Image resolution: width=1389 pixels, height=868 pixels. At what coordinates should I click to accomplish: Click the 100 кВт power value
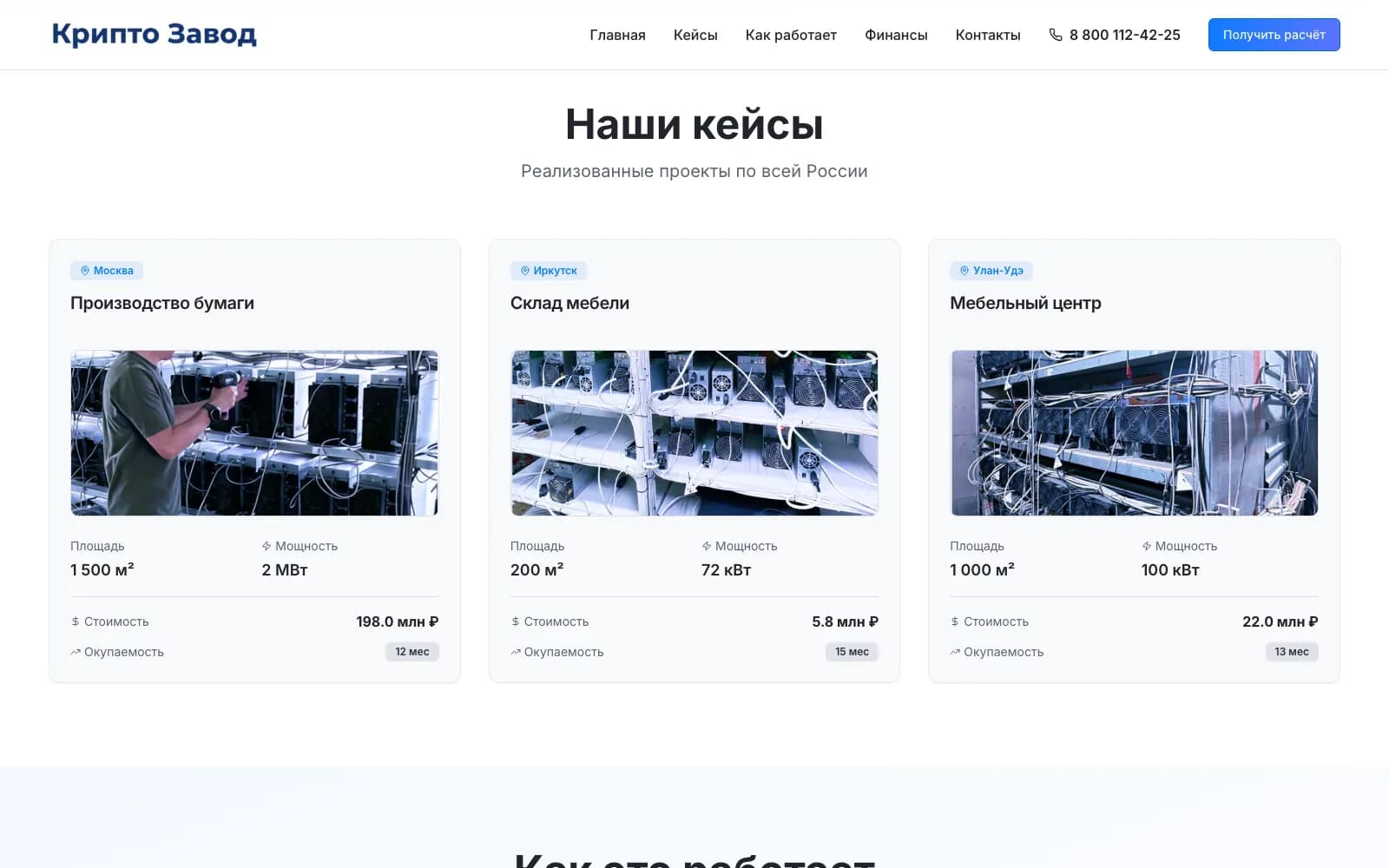coord(1170,570)
